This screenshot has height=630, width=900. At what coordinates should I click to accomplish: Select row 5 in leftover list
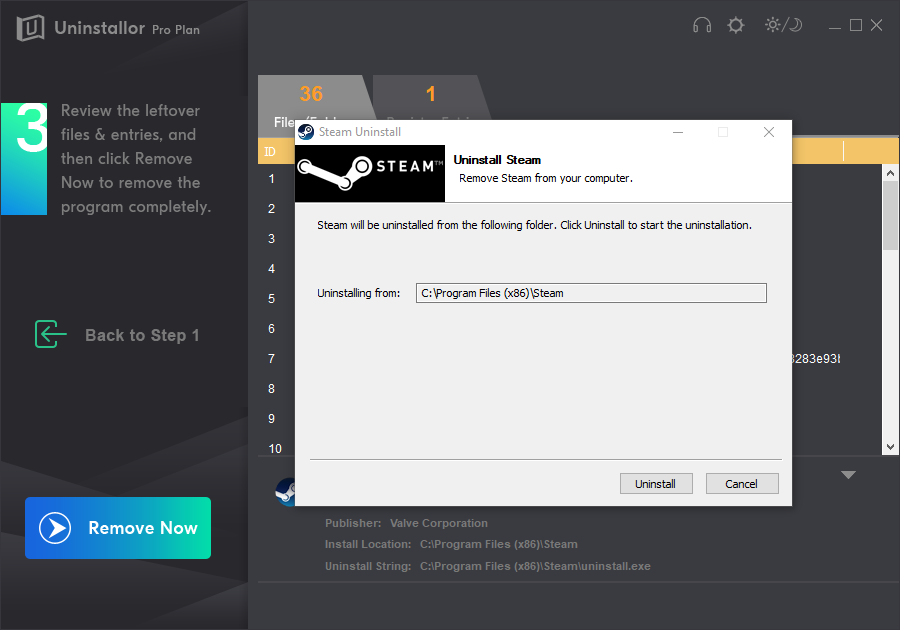coord(271,298)
